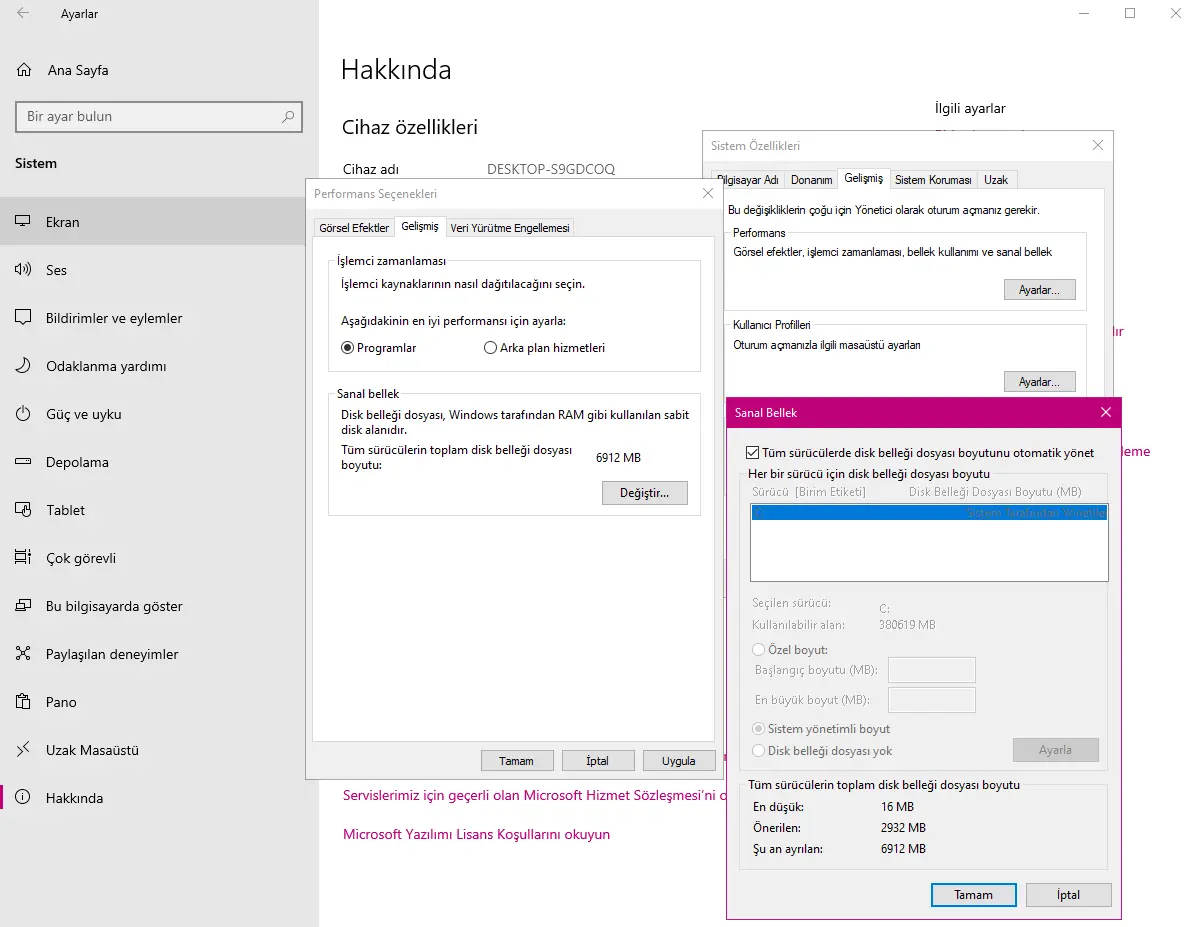Select the 6912 MB value in Performans Seçenekleri
Image resolution: width=1196 pixels, height=927 pixels.
coord(618,458)
